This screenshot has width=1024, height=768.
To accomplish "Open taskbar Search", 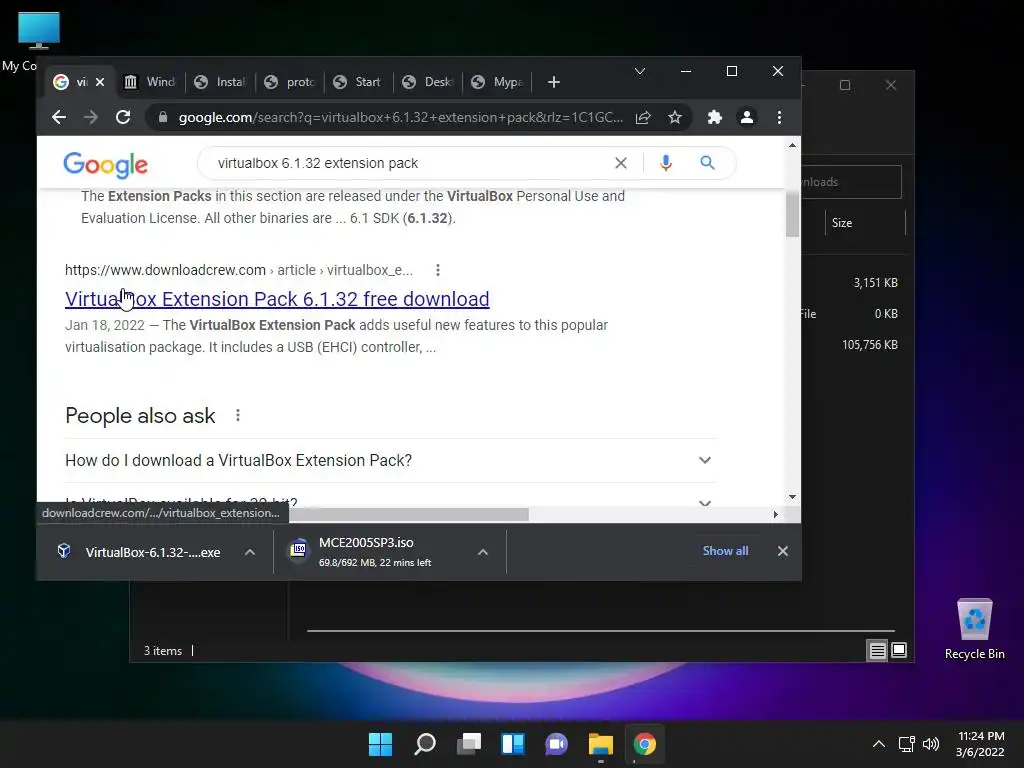I will (424, 744).
